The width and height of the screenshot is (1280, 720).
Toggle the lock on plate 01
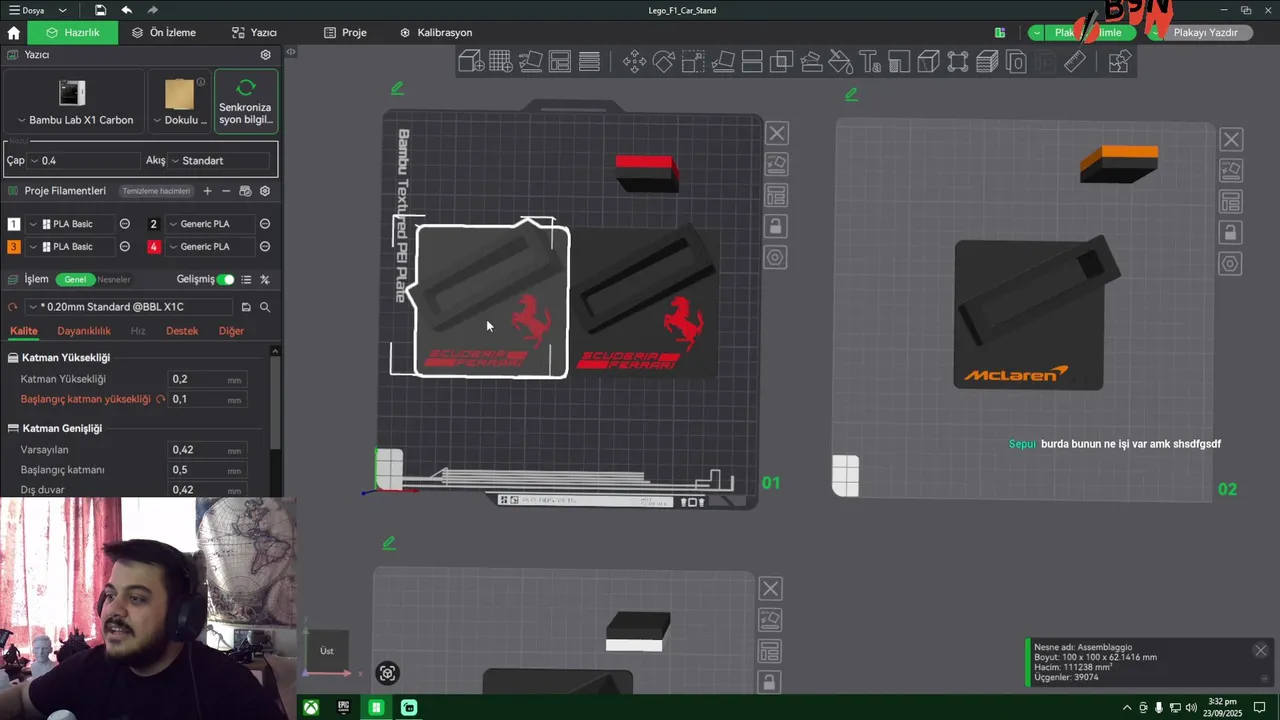click(x=775, y=226)
